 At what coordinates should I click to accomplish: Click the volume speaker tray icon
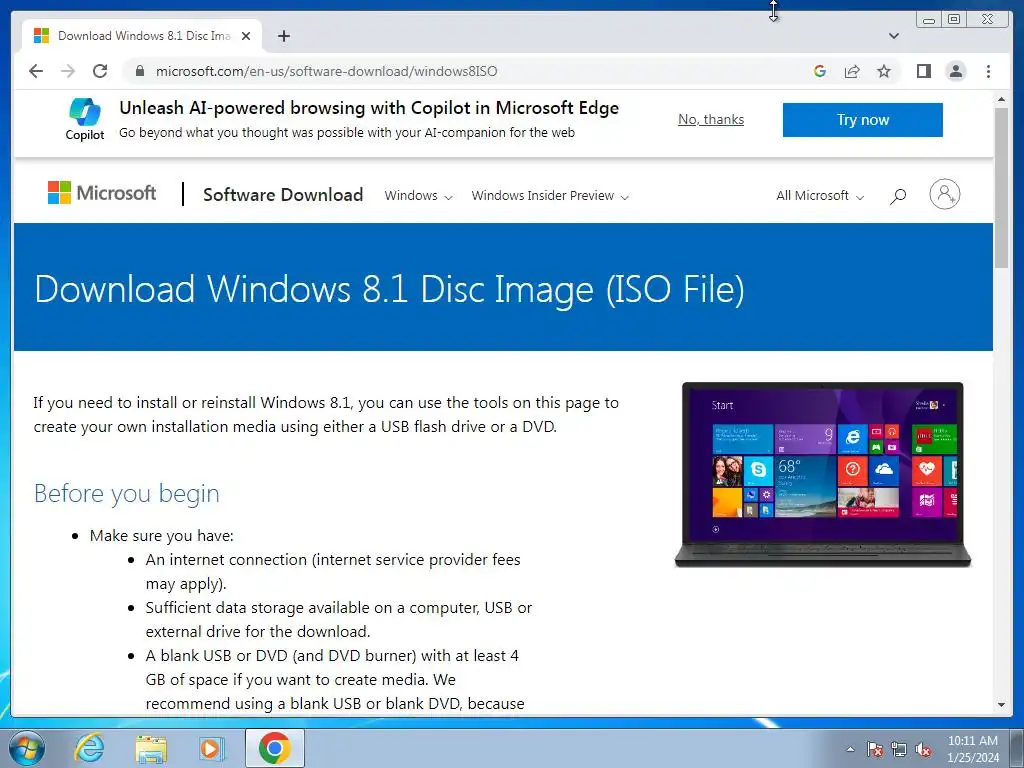923,749
